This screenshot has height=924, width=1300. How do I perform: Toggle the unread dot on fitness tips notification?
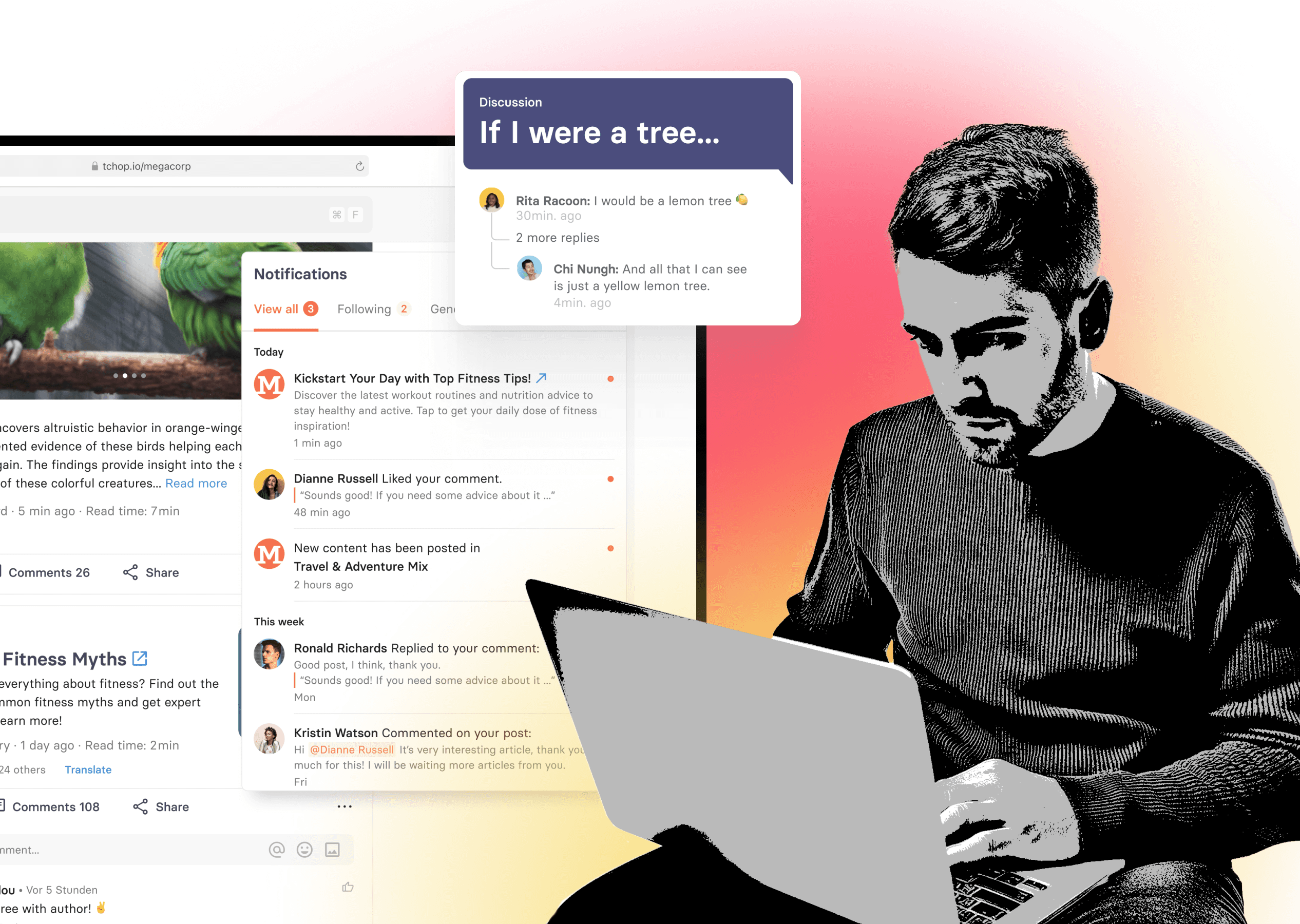(610, 378)
